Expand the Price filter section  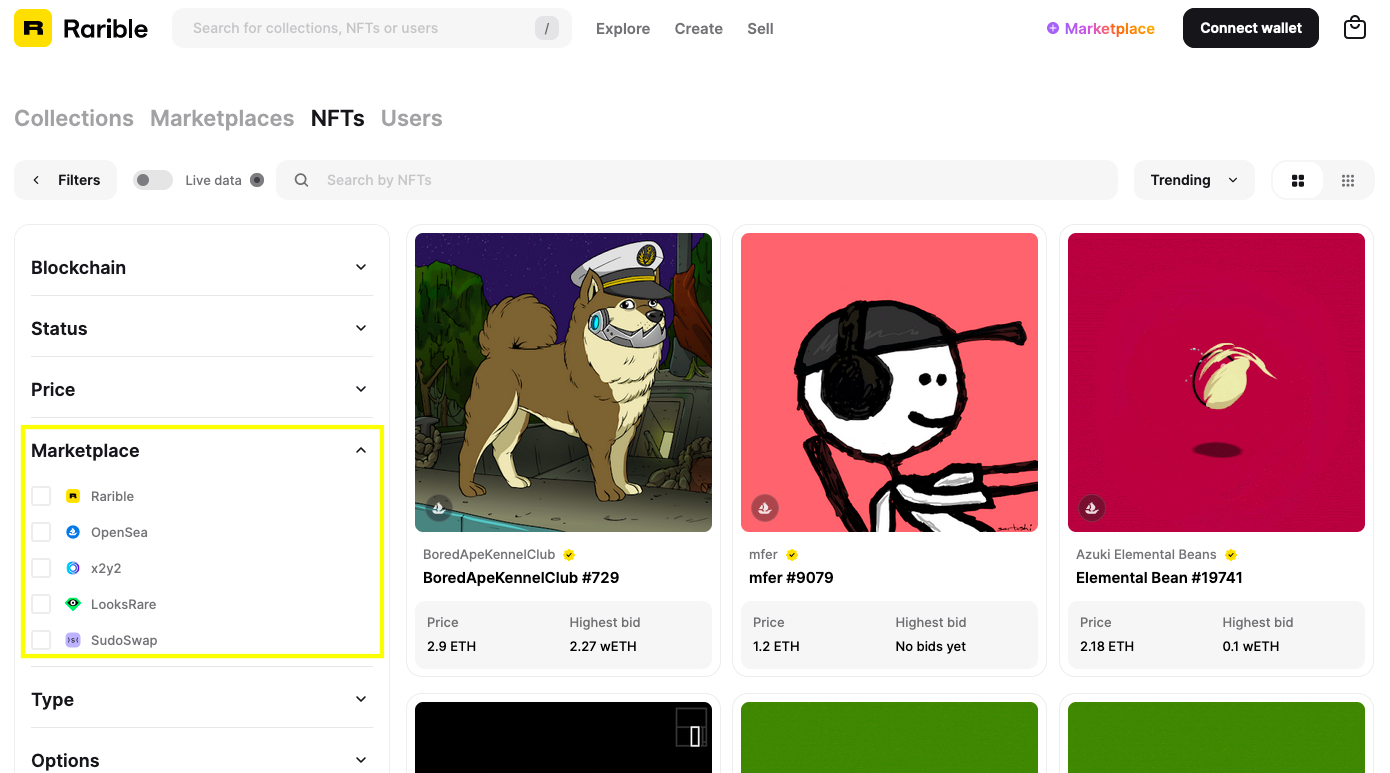pos(202,389)
